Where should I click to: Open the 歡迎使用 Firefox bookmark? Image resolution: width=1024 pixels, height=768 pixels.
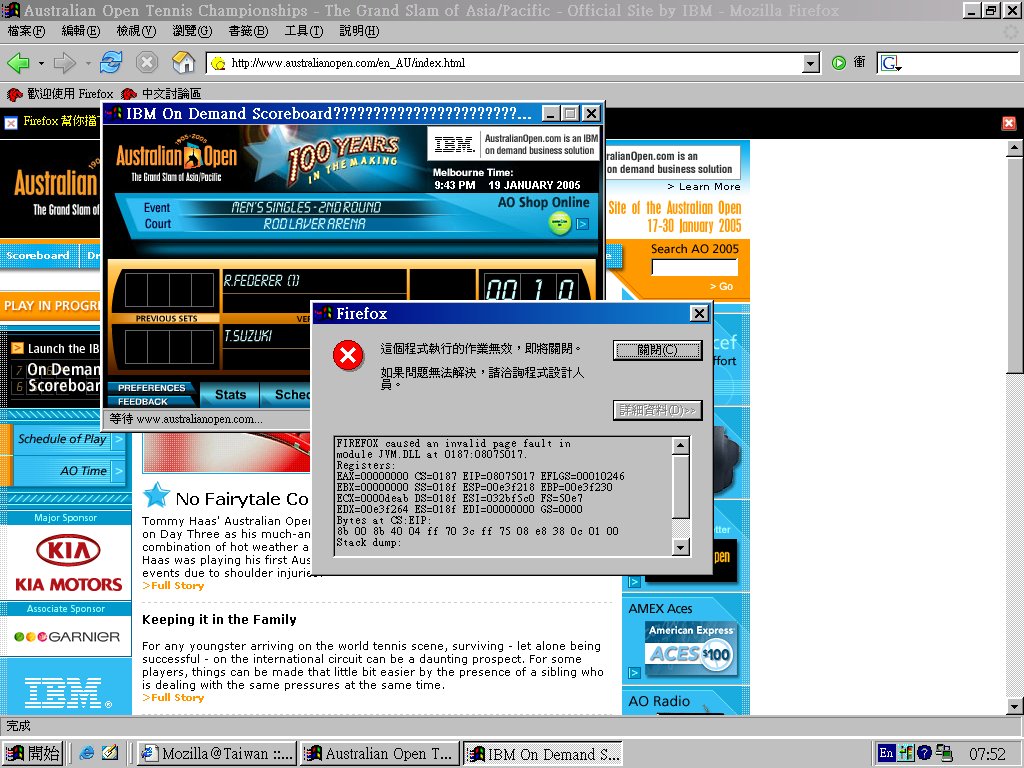coord(60,94)
